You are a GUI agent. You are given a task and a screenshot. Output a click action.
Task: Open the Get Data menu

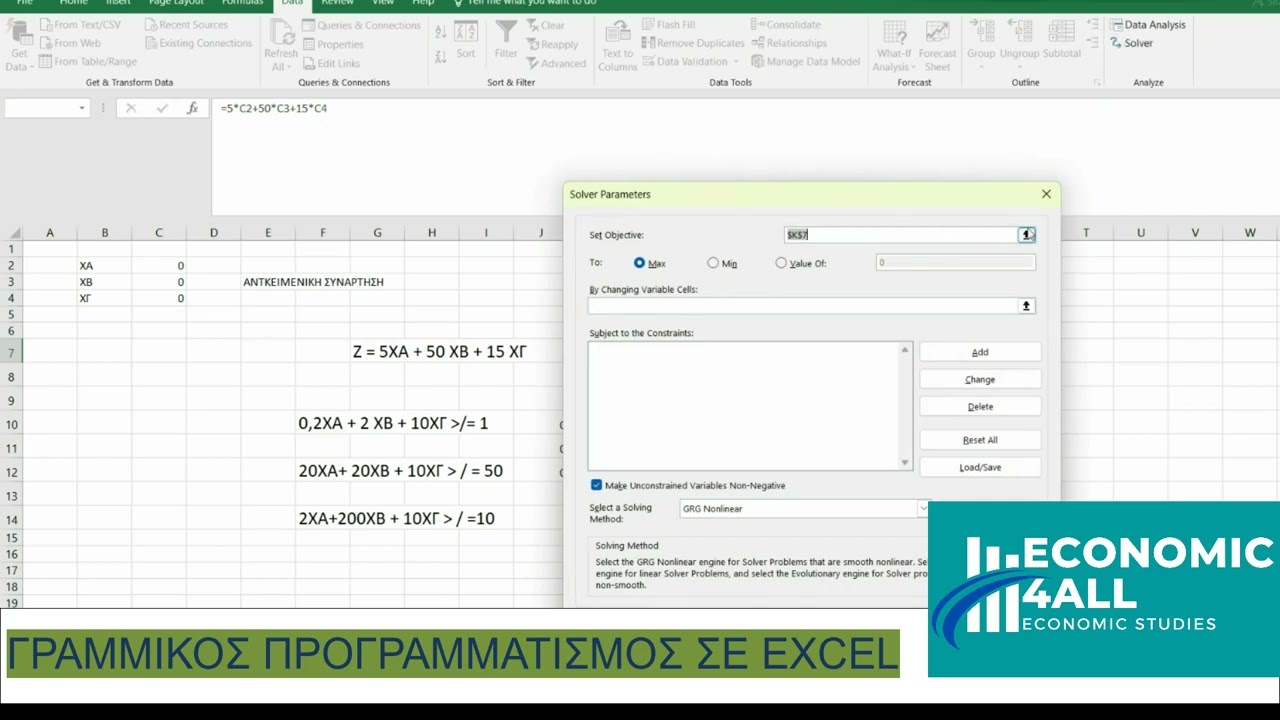pos(19,48)
